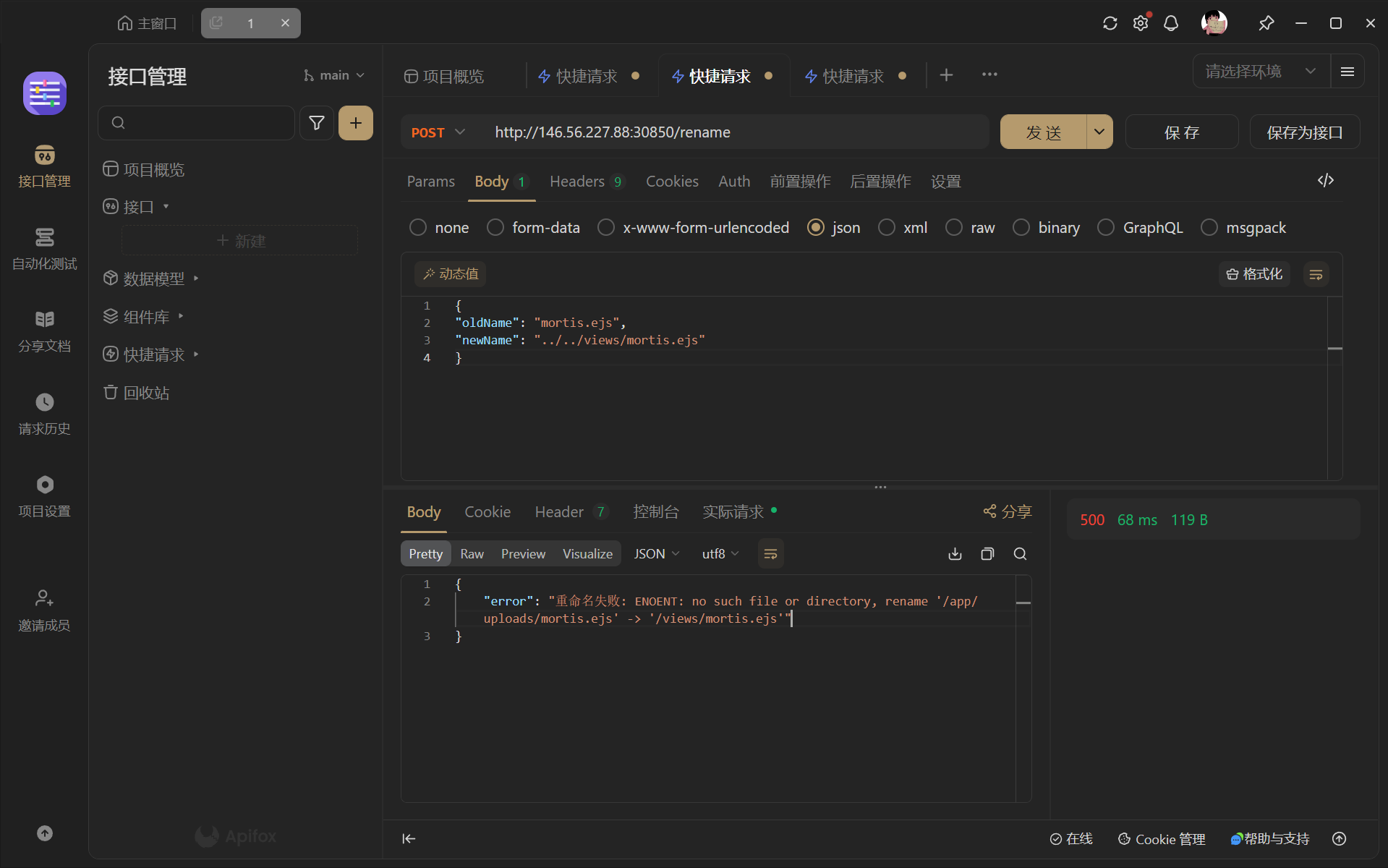
Task: Switch to the Auth tab
Action: (734, 182)
